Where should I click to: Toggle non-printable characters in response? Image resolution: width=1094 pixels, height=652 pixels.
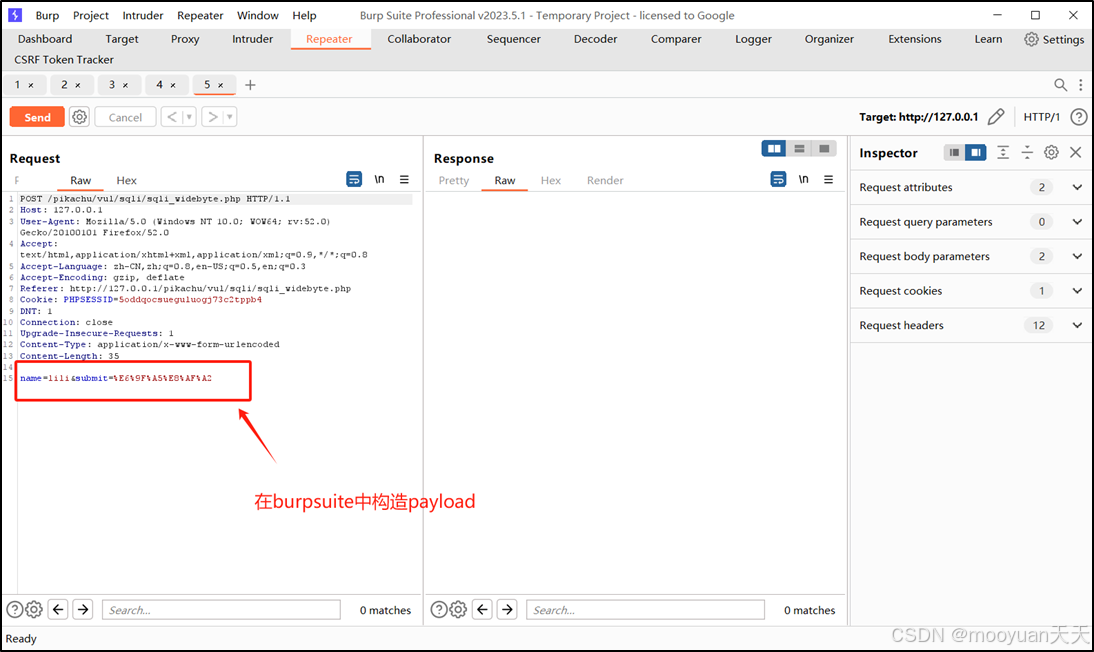point(804,179)
